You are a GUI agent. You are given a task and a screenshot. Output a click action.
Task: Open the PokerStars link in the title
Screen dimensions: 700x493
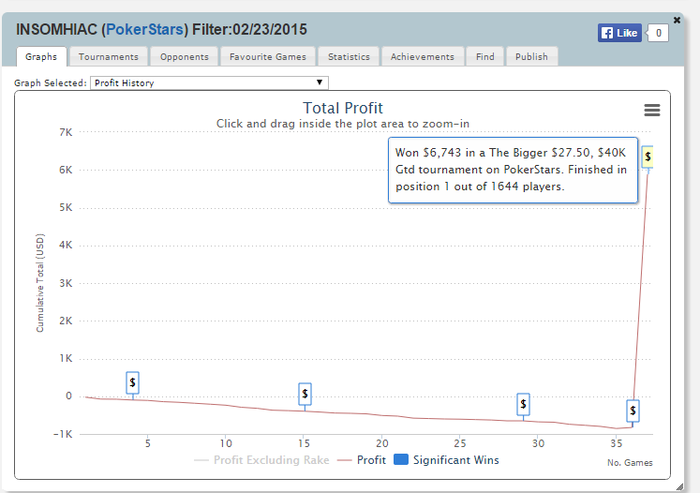(x=145, y=29)
